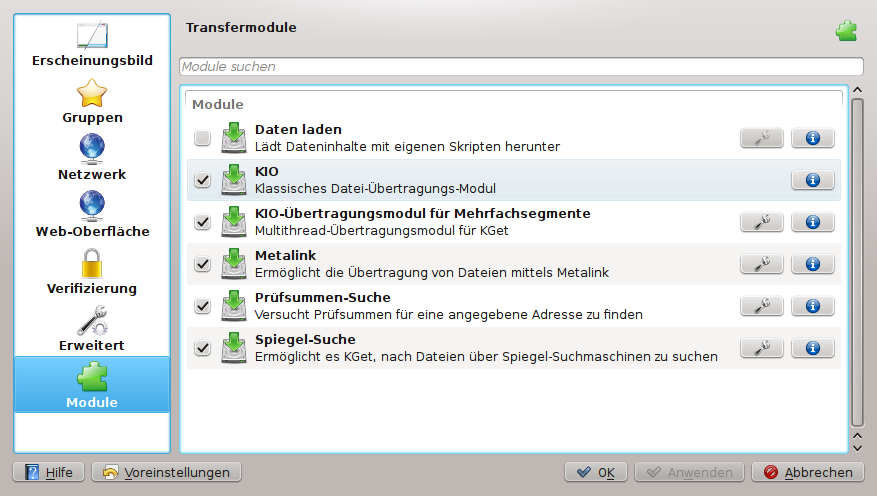Focus the Module suchen search field
Image resolution: width=877 pixels, height=496 pixels.
[x=521, y=67]
